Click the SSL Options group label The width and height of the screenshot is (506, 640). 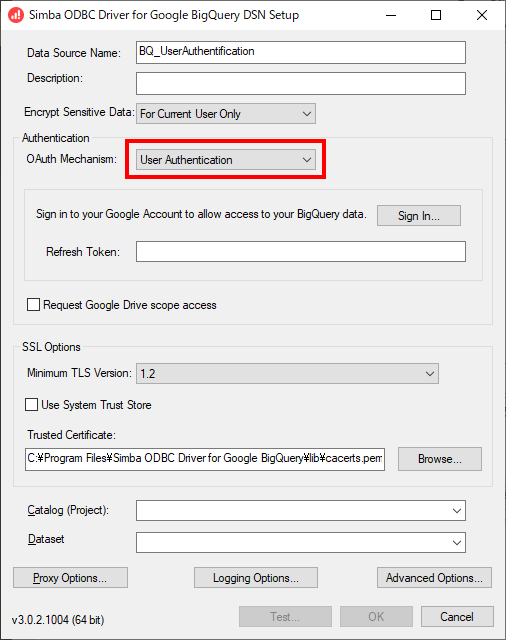(51, 347)
